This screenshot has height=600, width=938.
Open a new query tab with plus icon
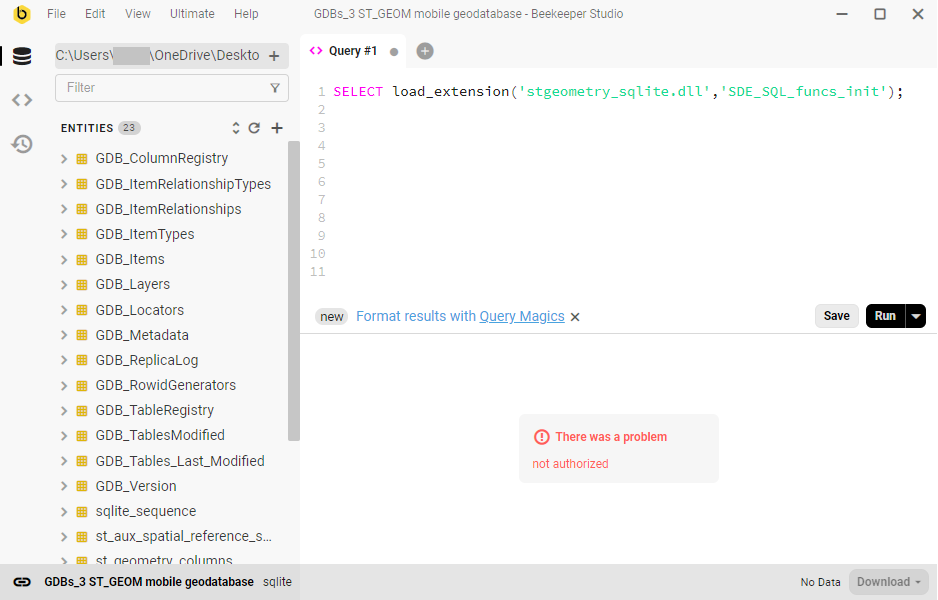[x=424, y=50]
